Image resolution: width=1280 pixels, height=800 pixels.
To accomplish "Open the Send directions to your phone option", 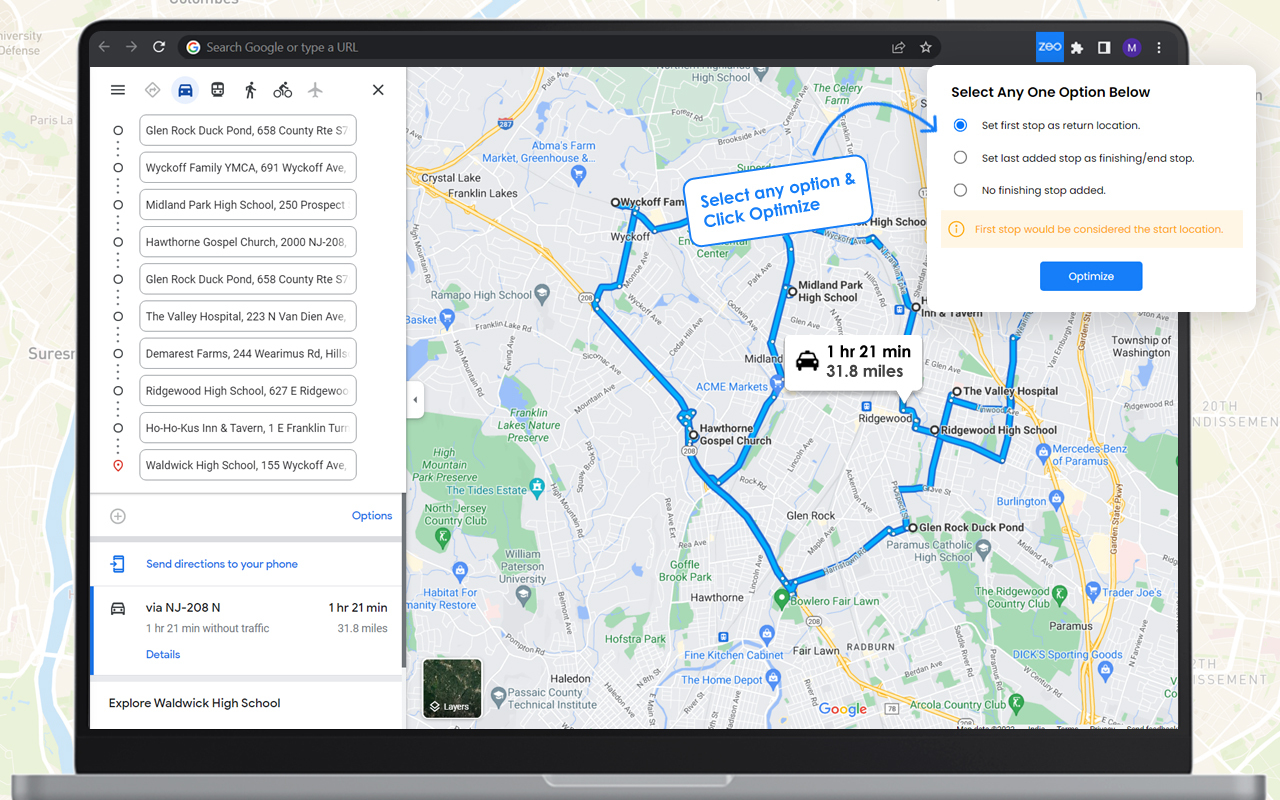I will coord(222,563).
